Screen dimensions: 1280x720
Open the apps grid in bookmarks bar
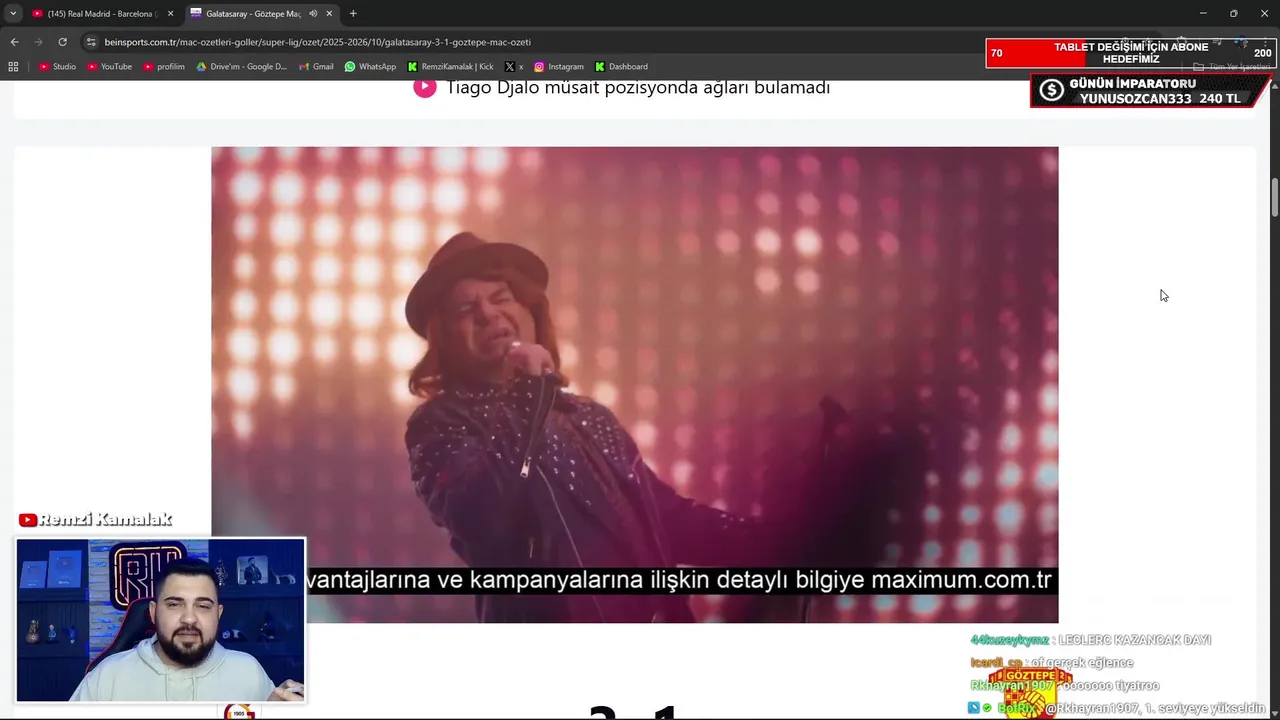click(13, 66)
